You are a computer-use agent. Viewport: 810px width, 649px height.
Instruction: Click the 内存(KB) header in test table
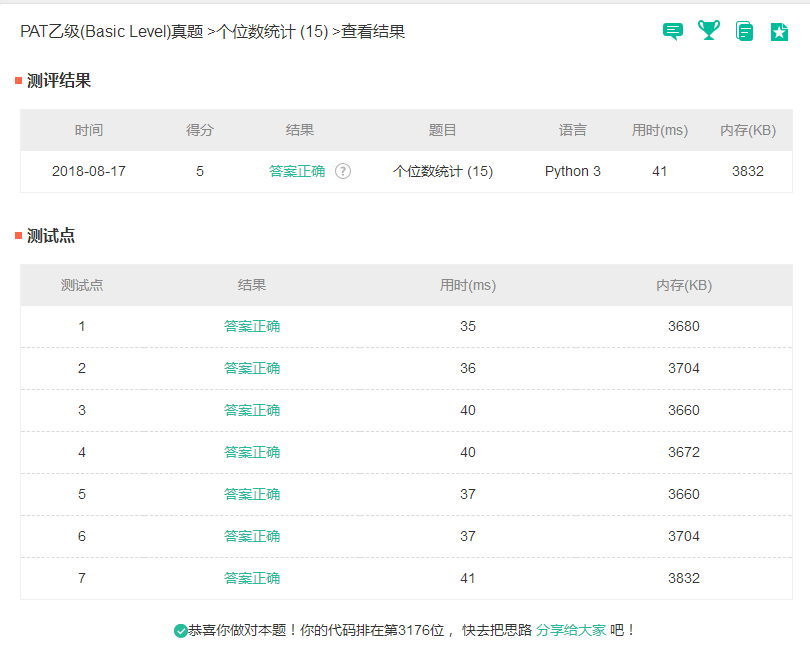[684, 285]
